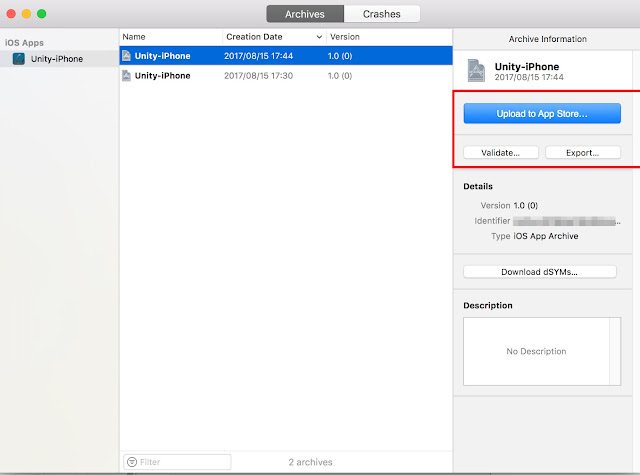
Task: Click the iOS App Archive type value
Action: tap(546, 236)
